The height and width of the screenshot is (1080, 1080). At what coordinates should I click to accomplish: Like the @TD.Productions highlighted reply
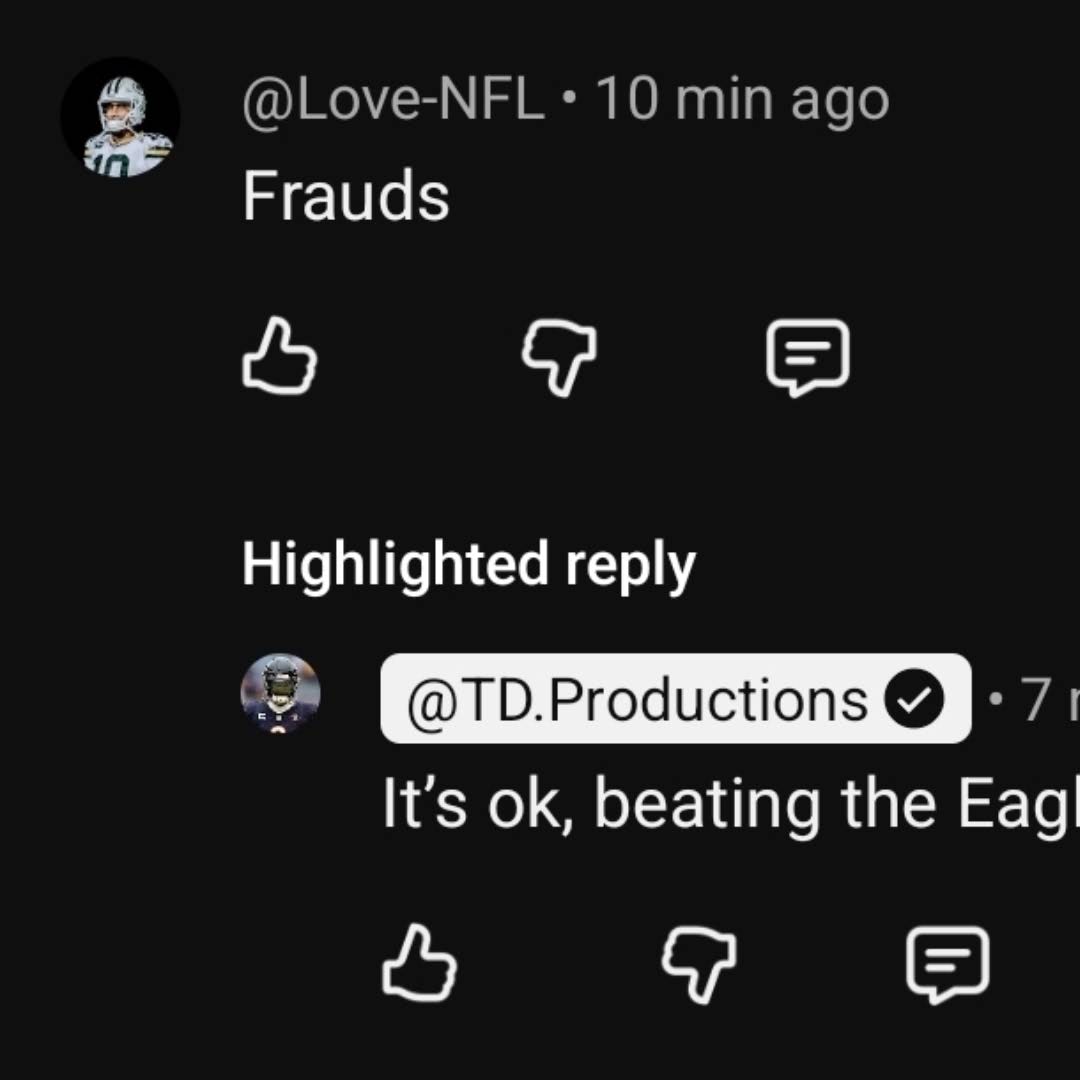coord(419,964)
